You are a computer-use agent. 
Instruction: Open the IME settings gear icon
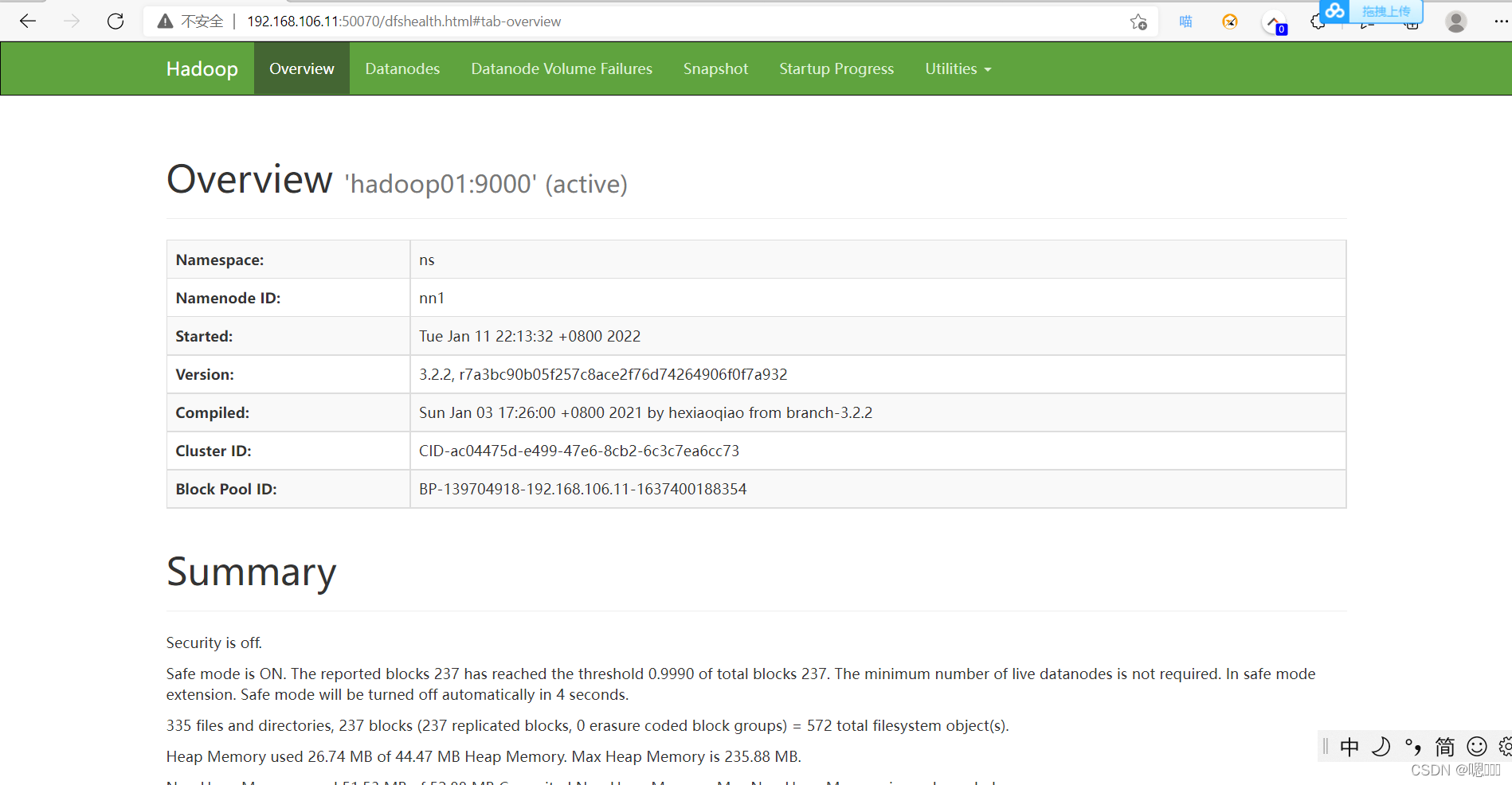[1505, 747]
